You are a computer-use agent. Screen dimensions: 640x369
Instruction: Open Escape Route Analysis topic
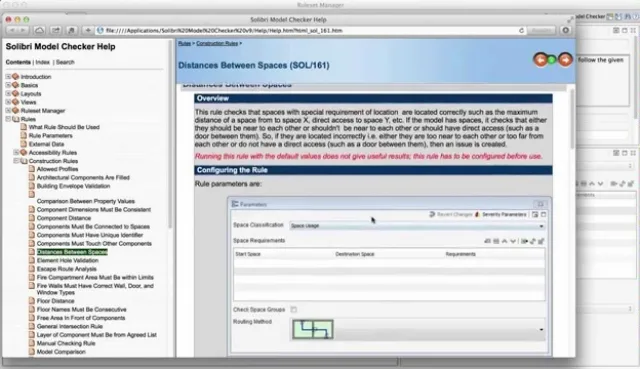pos(67,269)
